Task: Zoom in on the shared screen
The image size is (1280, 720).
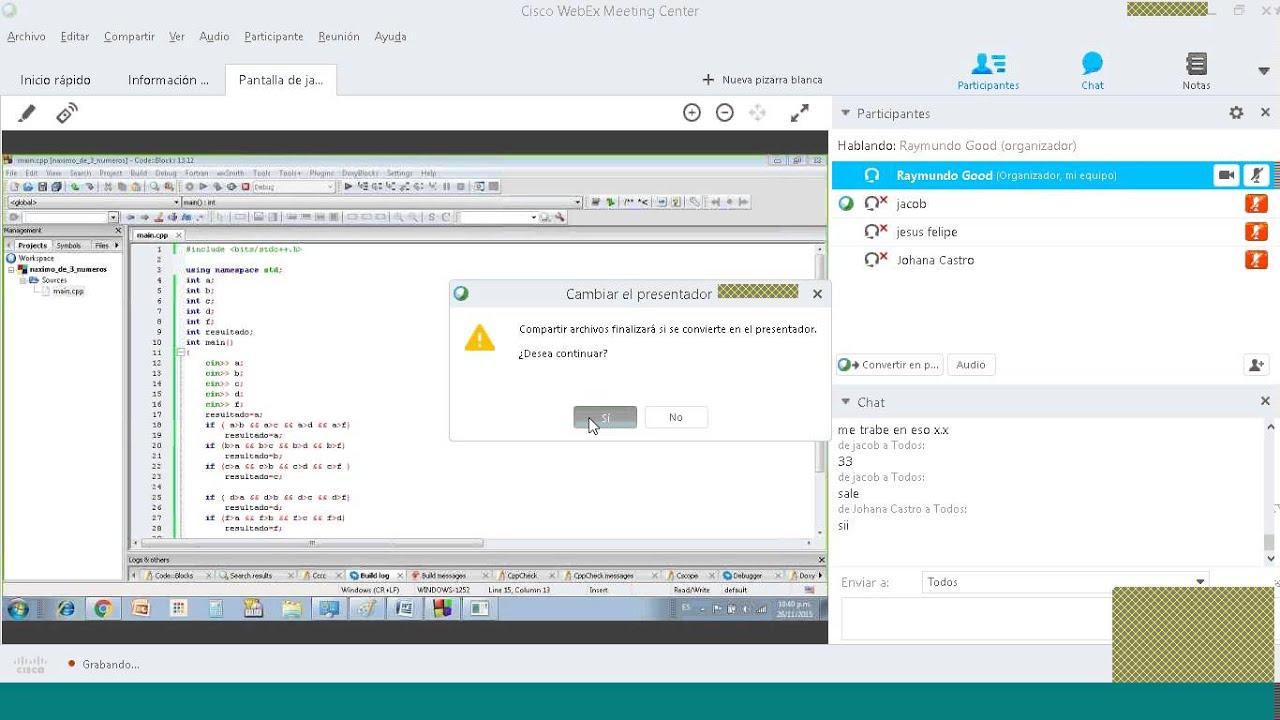Action: click(691, 113)
